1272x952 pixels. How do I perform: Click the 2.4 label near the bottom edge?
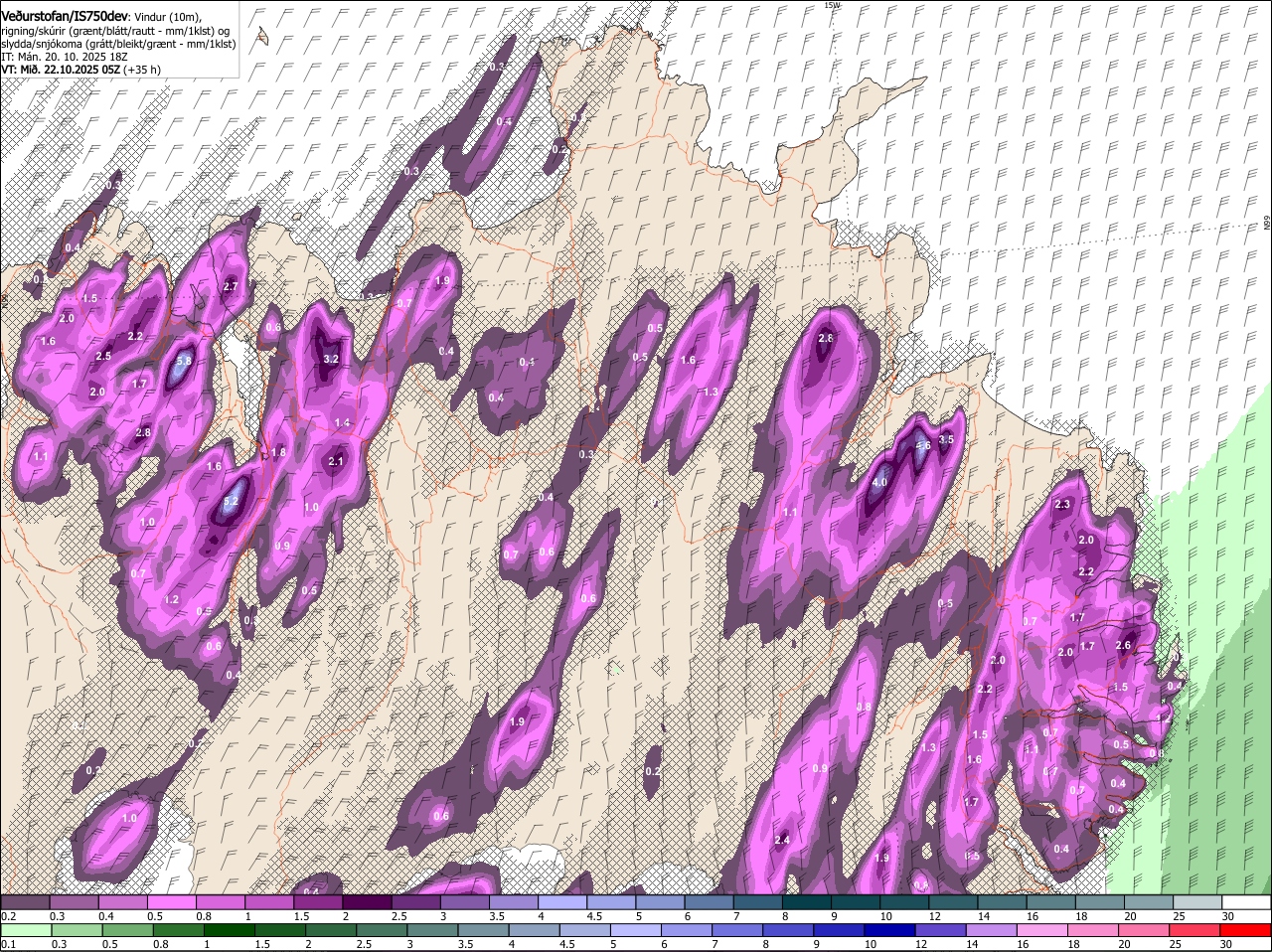(x=781, y=841)
